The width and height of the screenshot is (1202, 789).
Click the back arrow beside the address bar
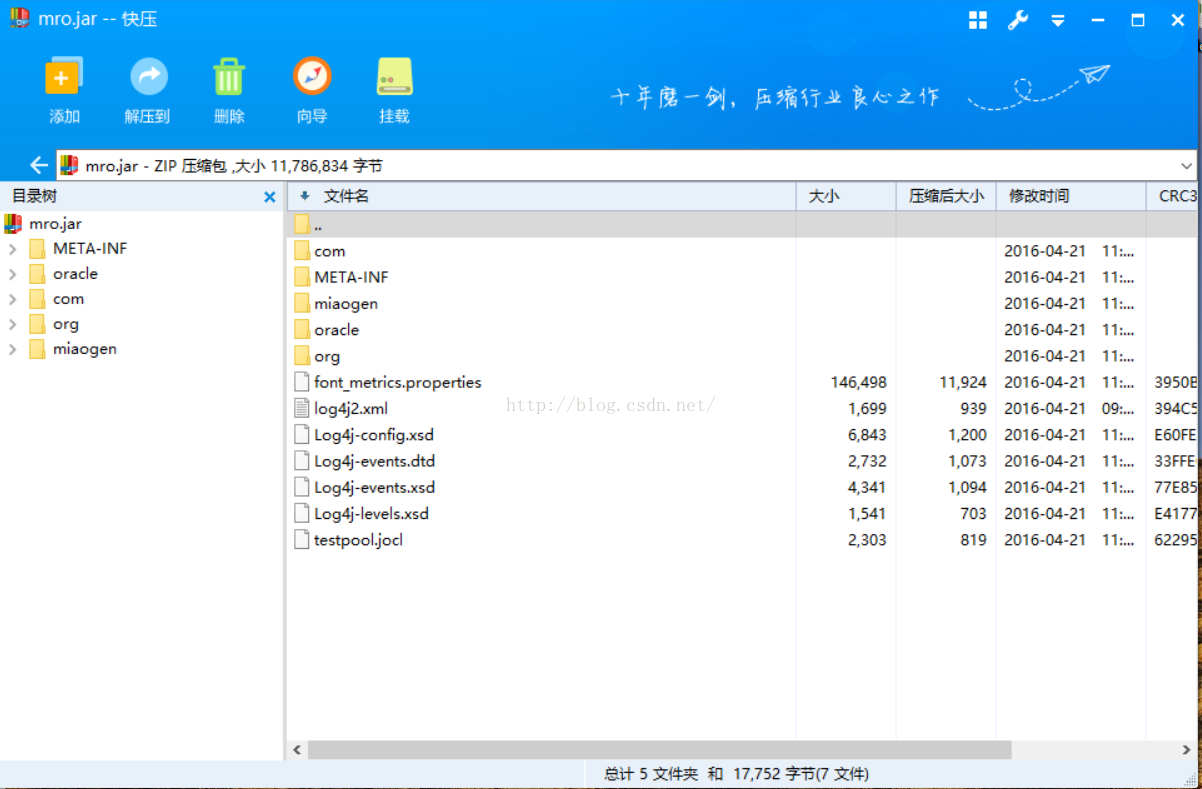pos(39,165)
